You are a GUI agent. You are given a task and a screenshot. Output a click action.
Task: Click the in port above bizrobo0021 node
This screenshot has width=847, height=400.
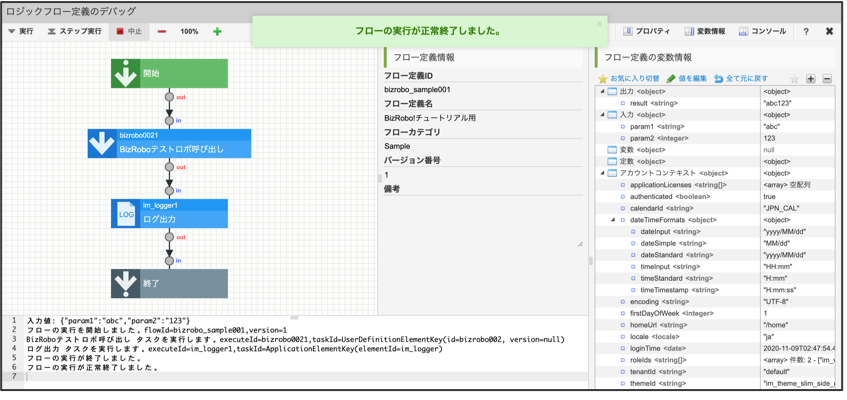coord(169,120)
